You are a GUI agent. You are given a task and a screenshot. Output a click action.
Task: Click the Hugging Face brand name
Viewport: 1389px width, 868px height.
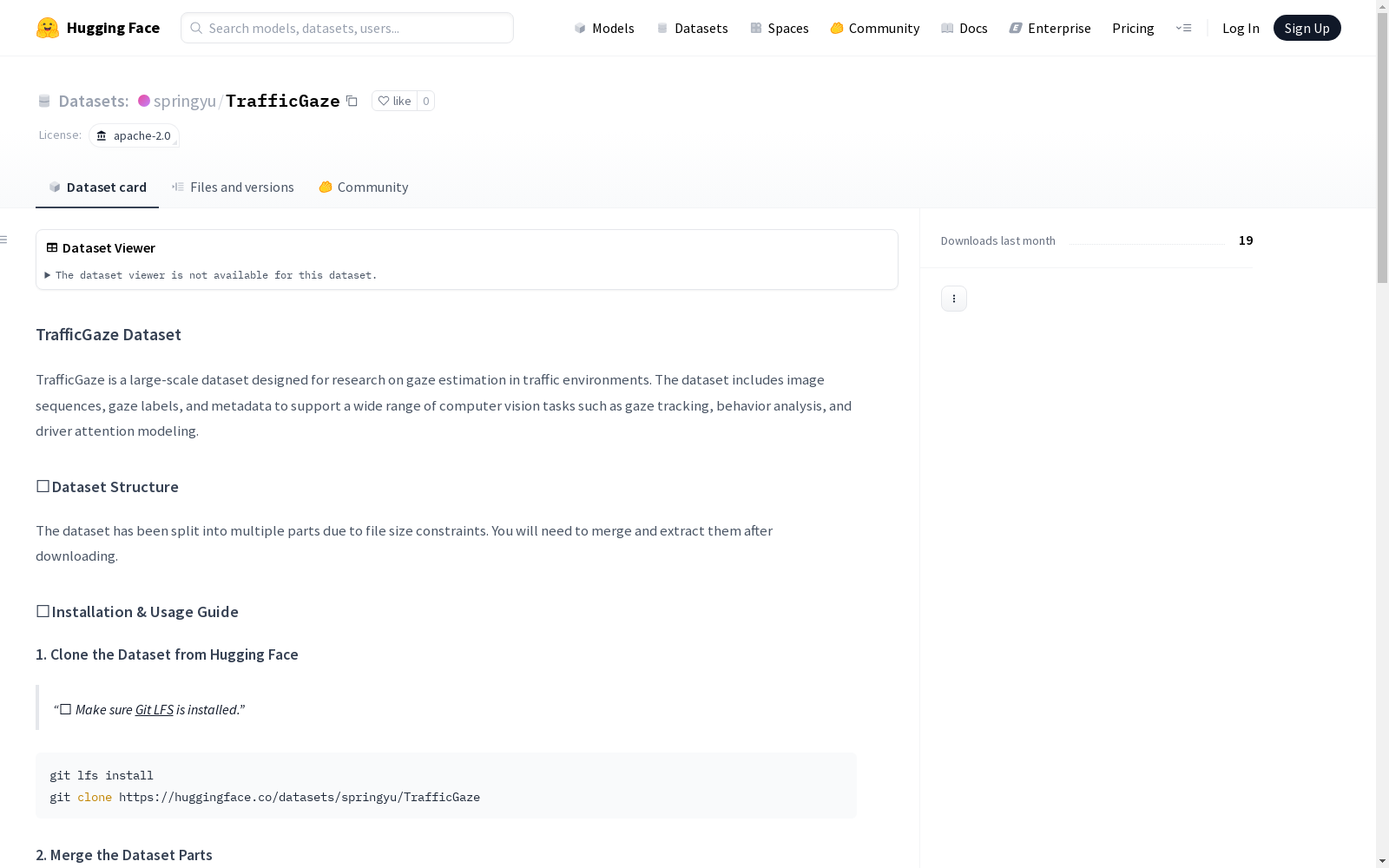coord(113,28)
